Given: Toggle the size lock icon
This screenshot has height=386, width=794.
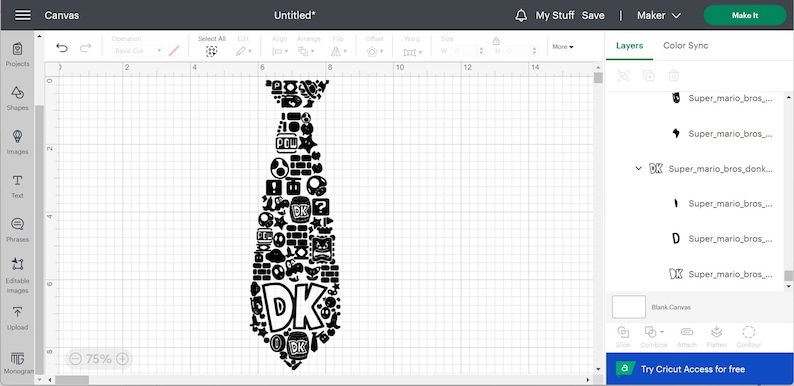Looking at the screenshot, I should coord(496,41).
